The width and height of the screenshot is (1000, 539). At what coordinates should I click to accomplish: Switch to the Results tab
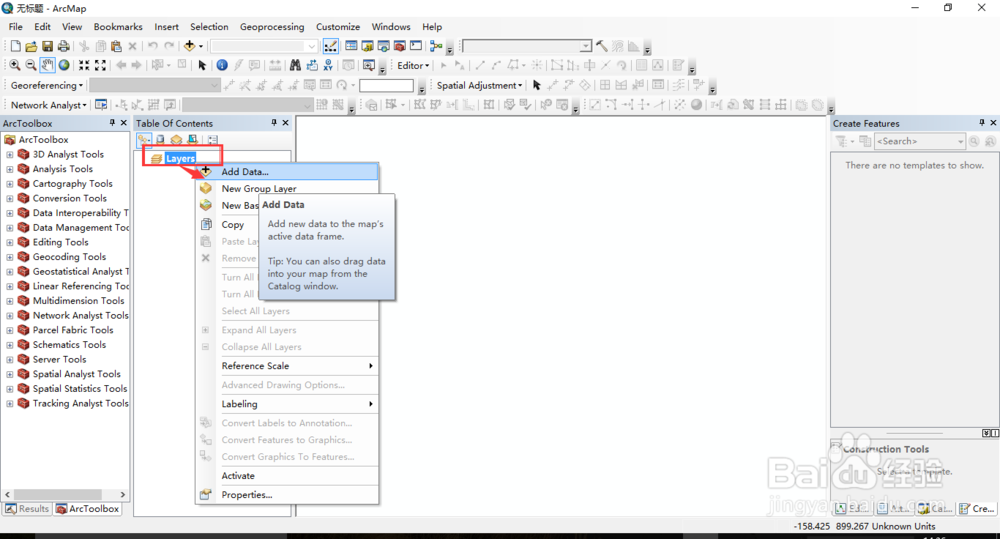[27, 508]
